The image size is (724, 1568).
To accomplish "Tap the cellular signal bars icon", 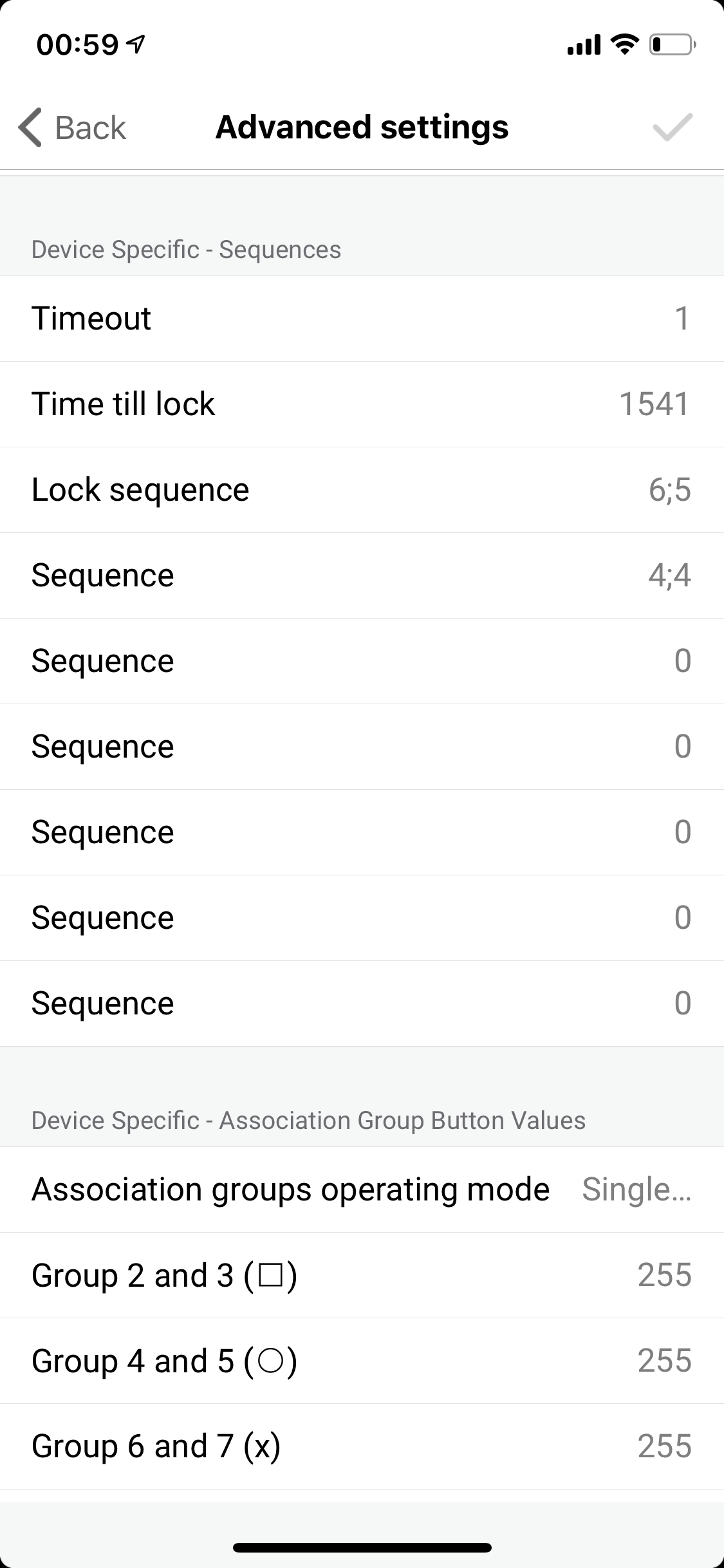I will [584, 45].
